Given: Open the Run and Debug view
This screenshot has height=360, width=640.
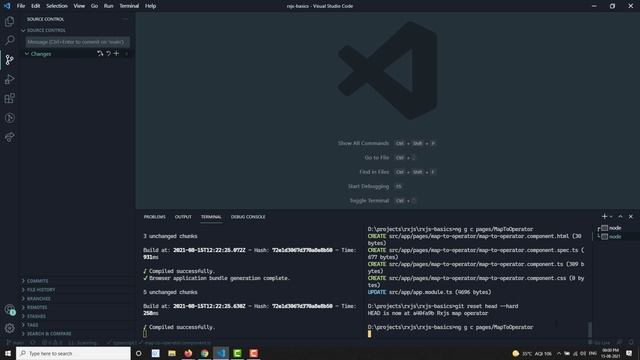Looking at the screenshot, I should (9, 79).
